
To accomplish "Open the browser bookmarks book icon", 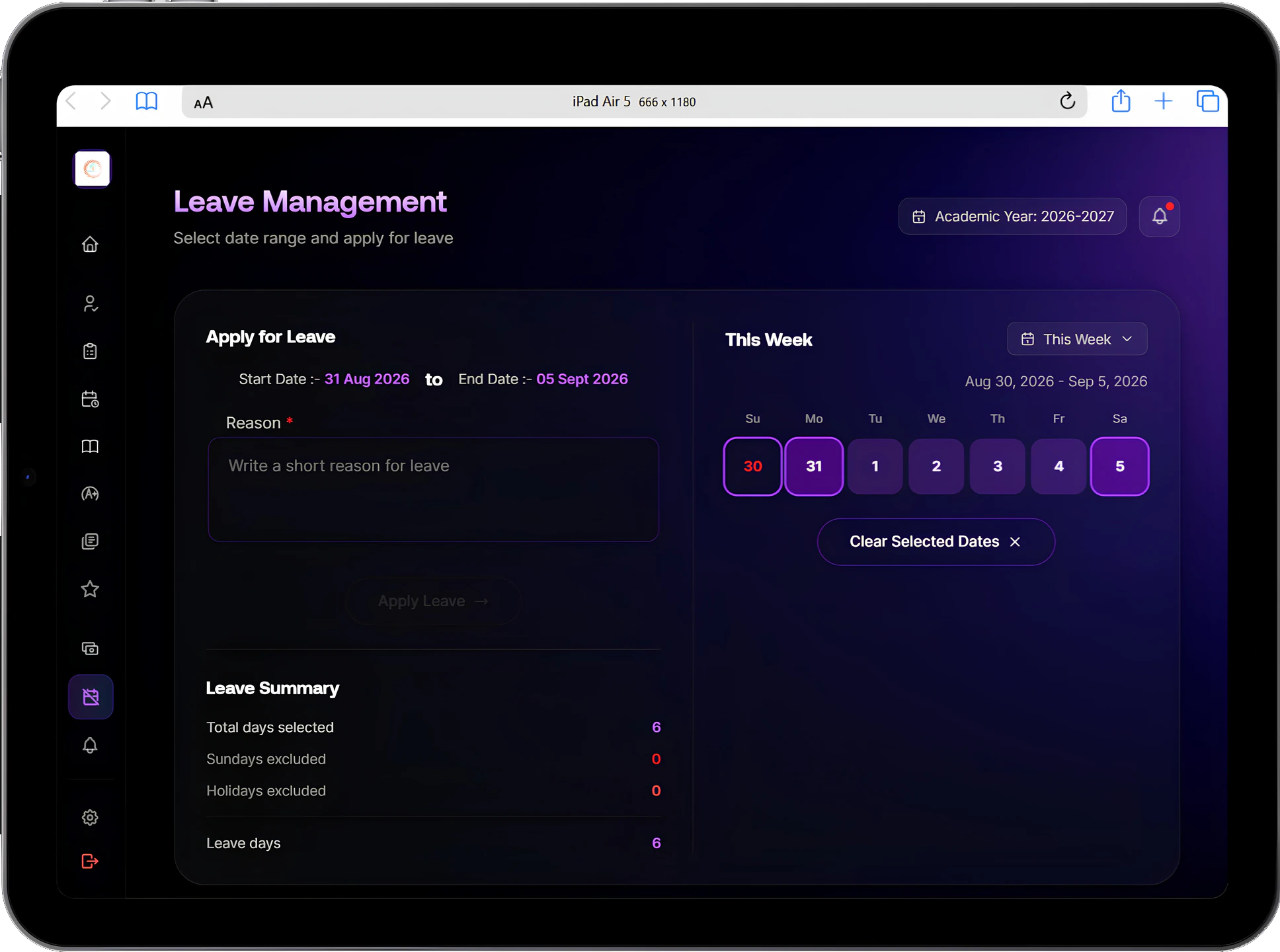I will [146, 101].
